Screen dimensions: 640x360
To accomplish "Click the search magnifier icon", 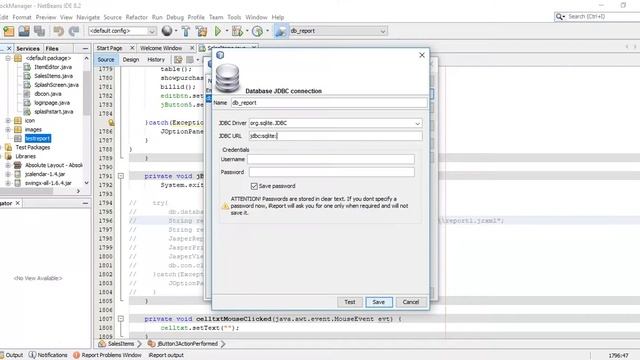I will [559, 17].
